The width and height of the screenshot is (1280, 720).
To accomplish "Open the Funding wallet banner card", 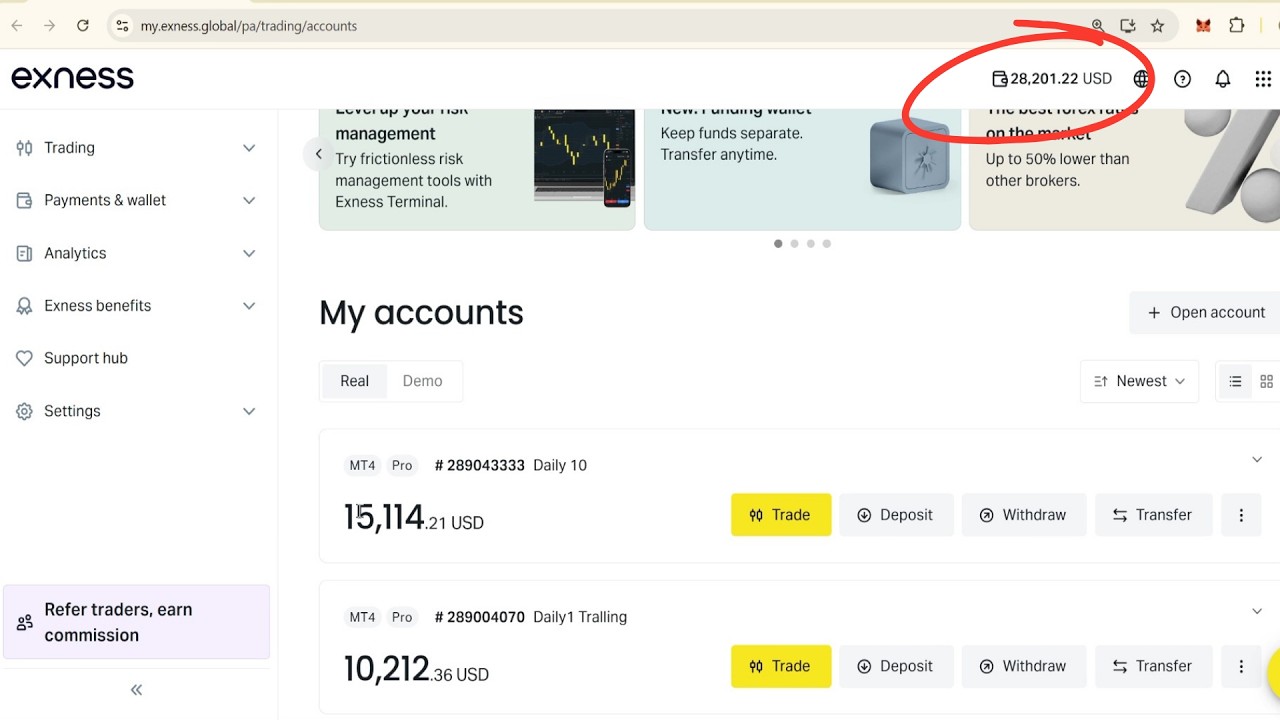I will click(x=802, y=169).
